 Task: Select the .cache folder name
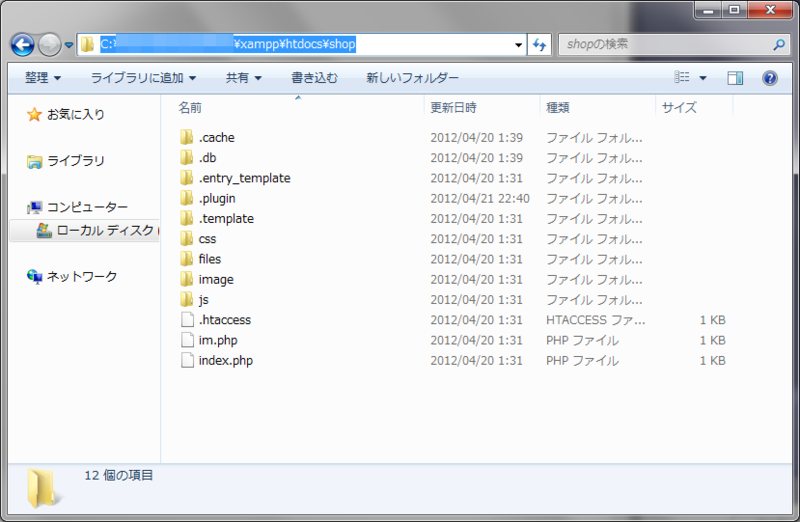[217, 138]
